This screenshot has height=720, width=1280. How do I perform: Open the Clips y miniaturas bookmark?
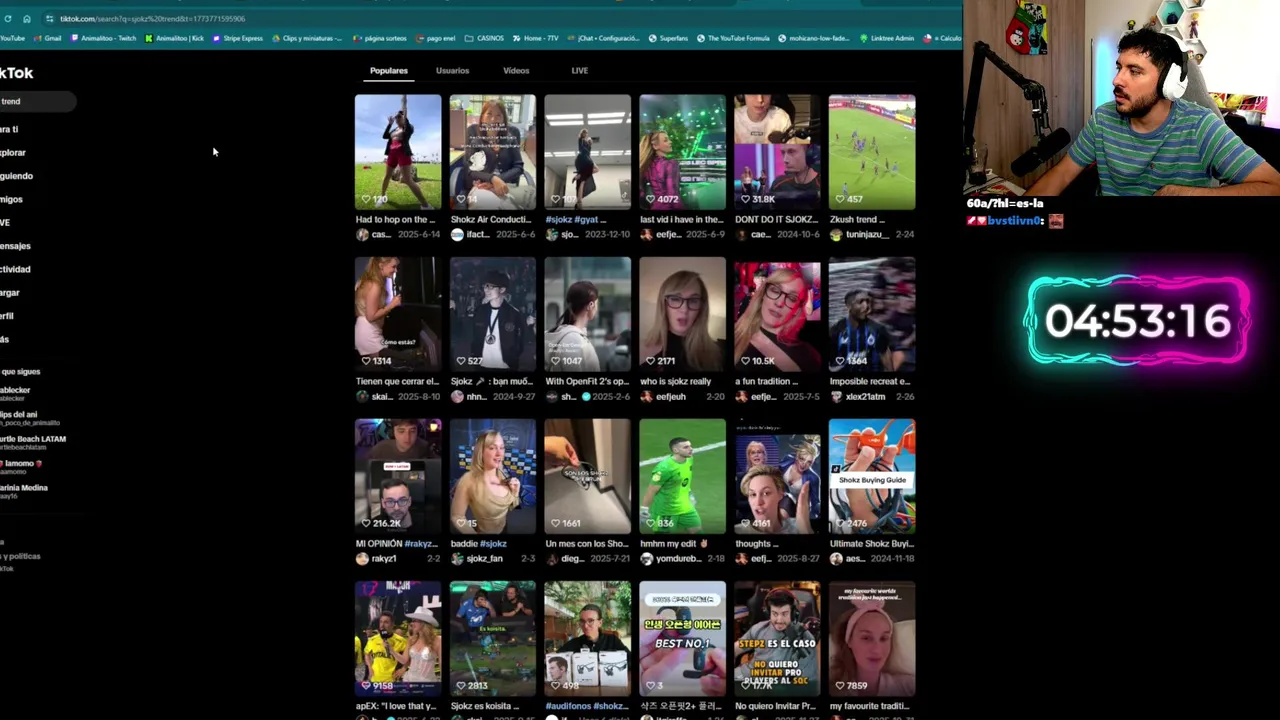[x=306, y=38]
